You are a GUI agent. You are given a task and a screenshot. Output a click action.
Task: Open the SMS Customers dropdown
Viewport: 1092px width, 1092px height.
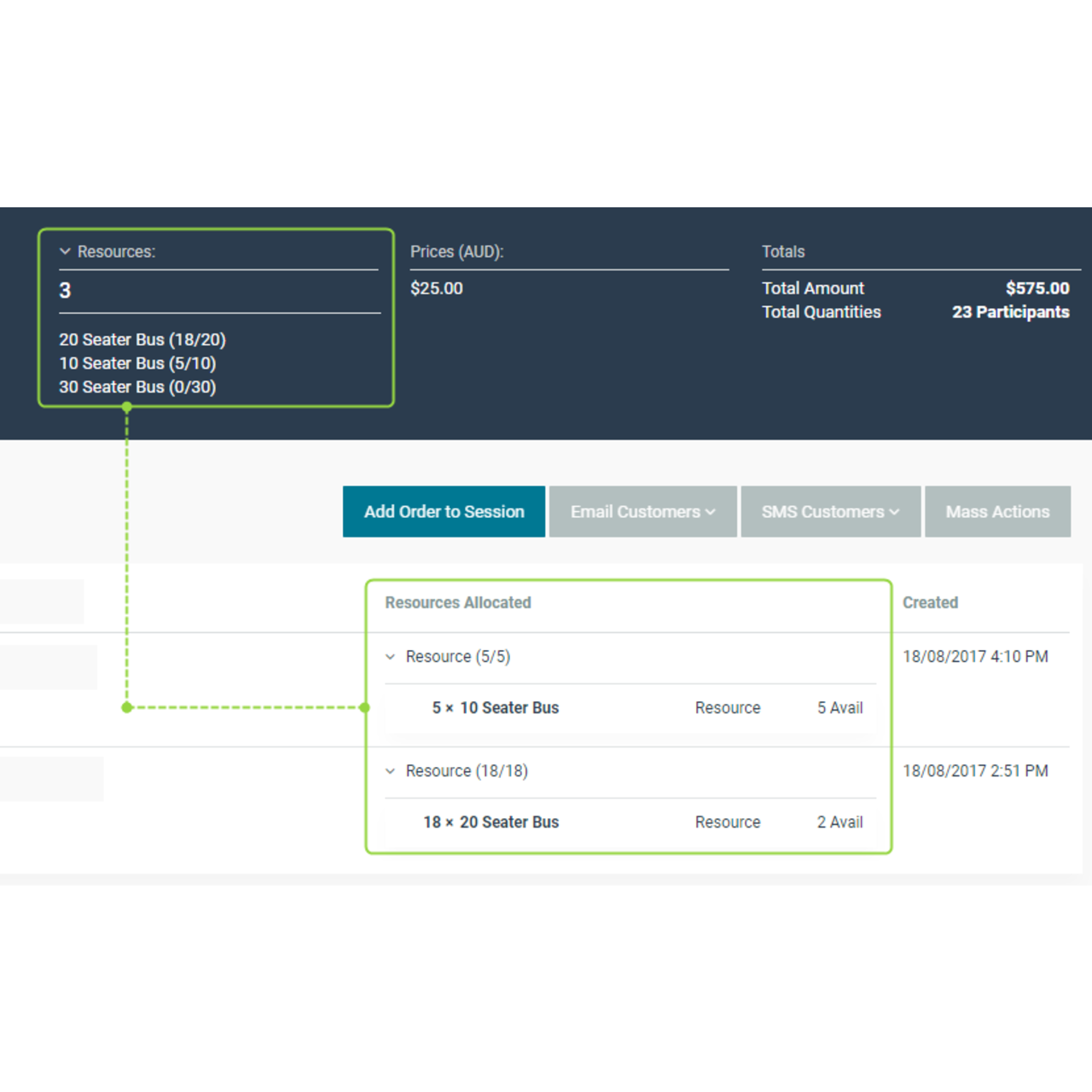tap(830, 512)
